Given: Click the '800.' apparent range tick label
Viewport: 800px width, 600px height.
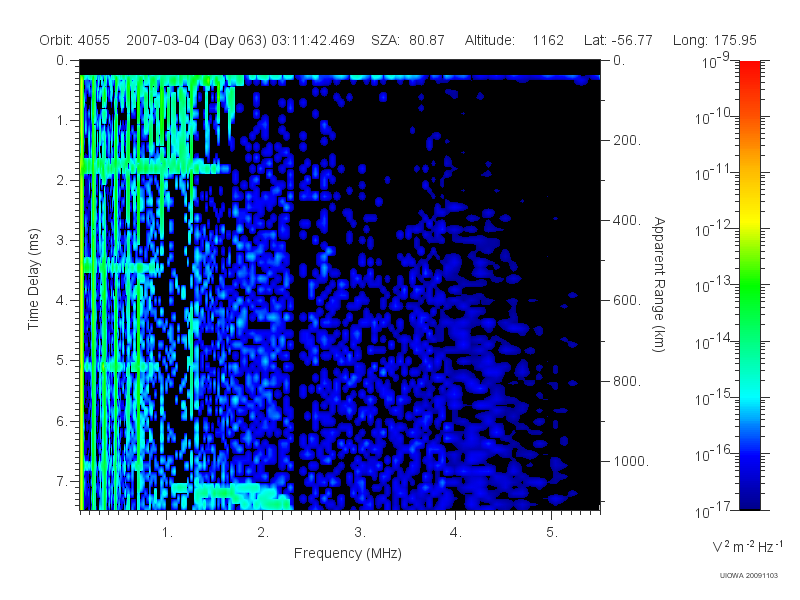Looking at the screenshot, I should point(627,381).
